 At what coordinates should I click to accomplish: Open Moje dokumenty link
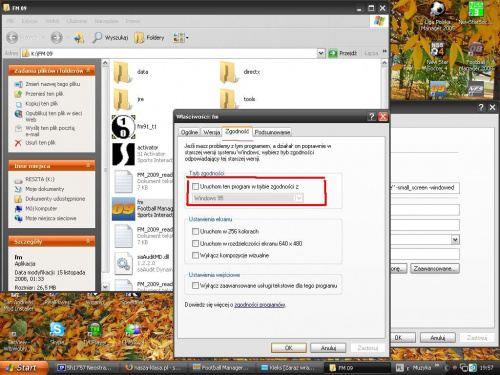coord(45,189)
